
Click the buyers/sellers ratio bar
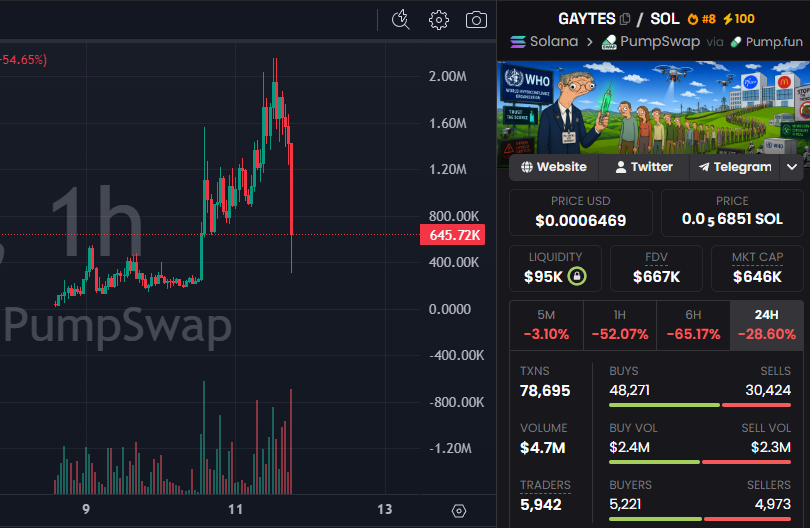(x=700, y=519)
